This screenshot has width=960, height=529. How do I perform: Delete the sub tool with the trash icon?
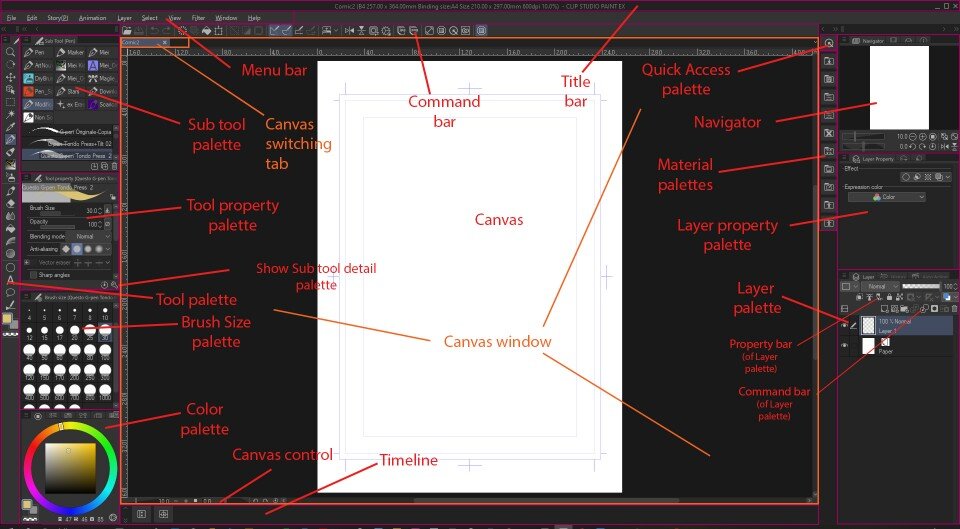tap(114, 166)
